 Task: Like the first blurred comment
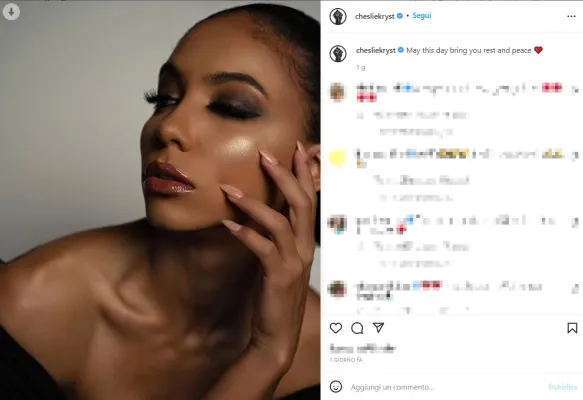pyautogui.click(x=575, y=90)
